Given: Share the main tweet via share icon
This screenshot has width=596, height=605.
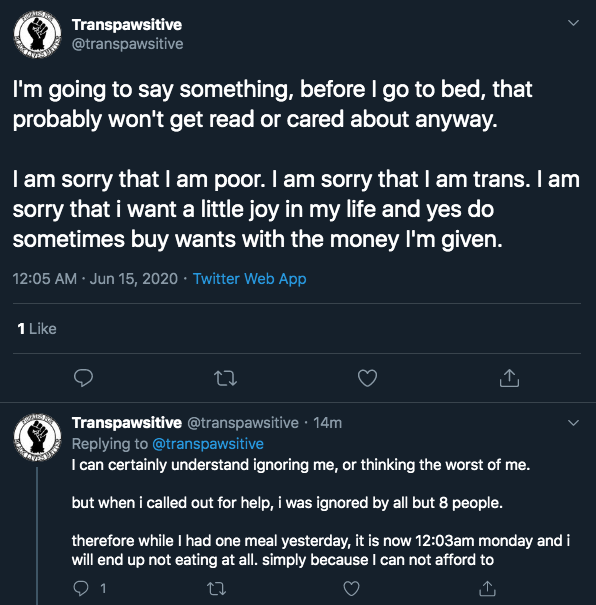Looking at the screenshot, I should click(509, 378).
